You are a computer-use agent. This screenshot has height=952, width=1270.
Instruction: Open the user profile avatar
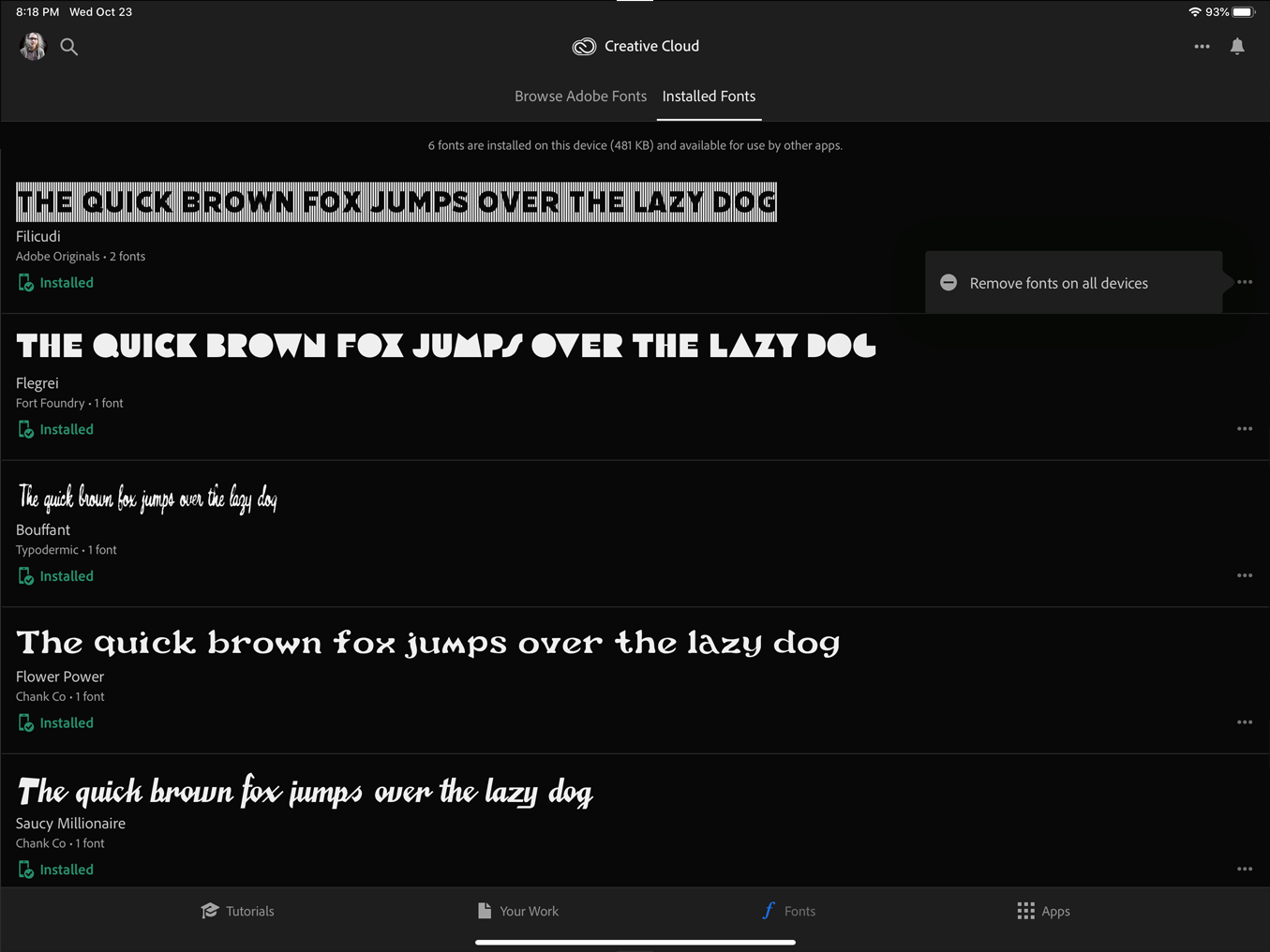click(x=33, y=46)
